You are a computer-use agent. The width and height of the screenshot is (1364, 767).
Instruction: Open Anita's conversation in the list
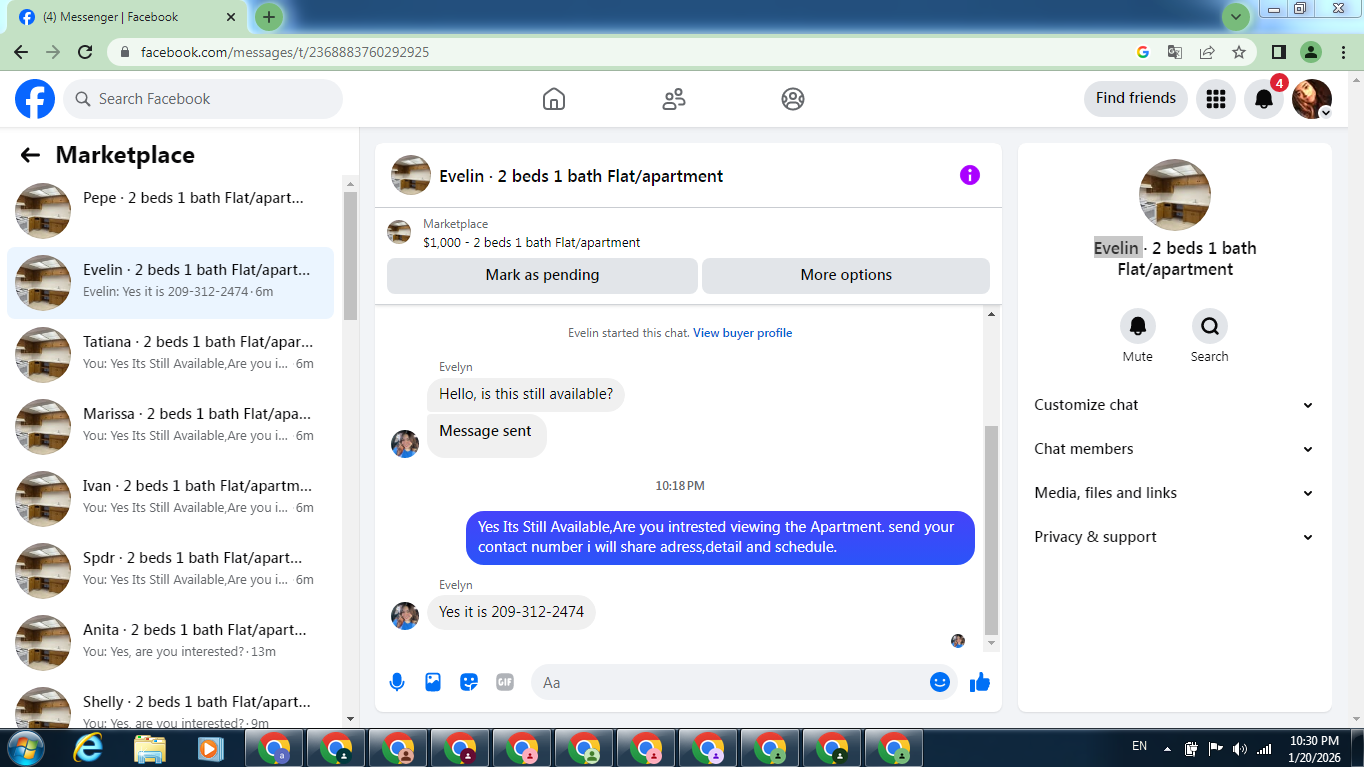tap(171, 643)
